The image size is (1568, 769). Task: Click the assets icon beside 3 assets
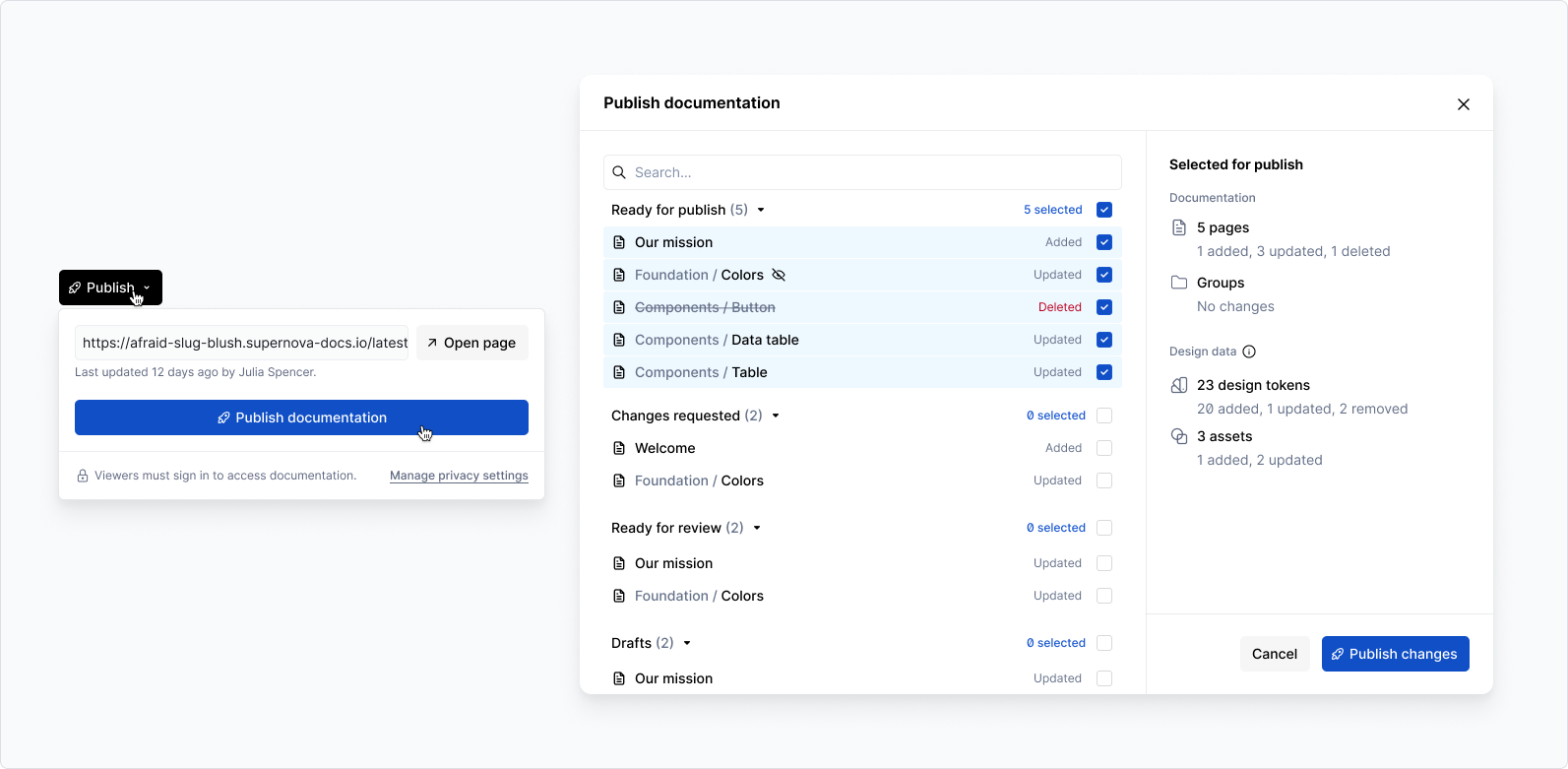(1179, 436)
